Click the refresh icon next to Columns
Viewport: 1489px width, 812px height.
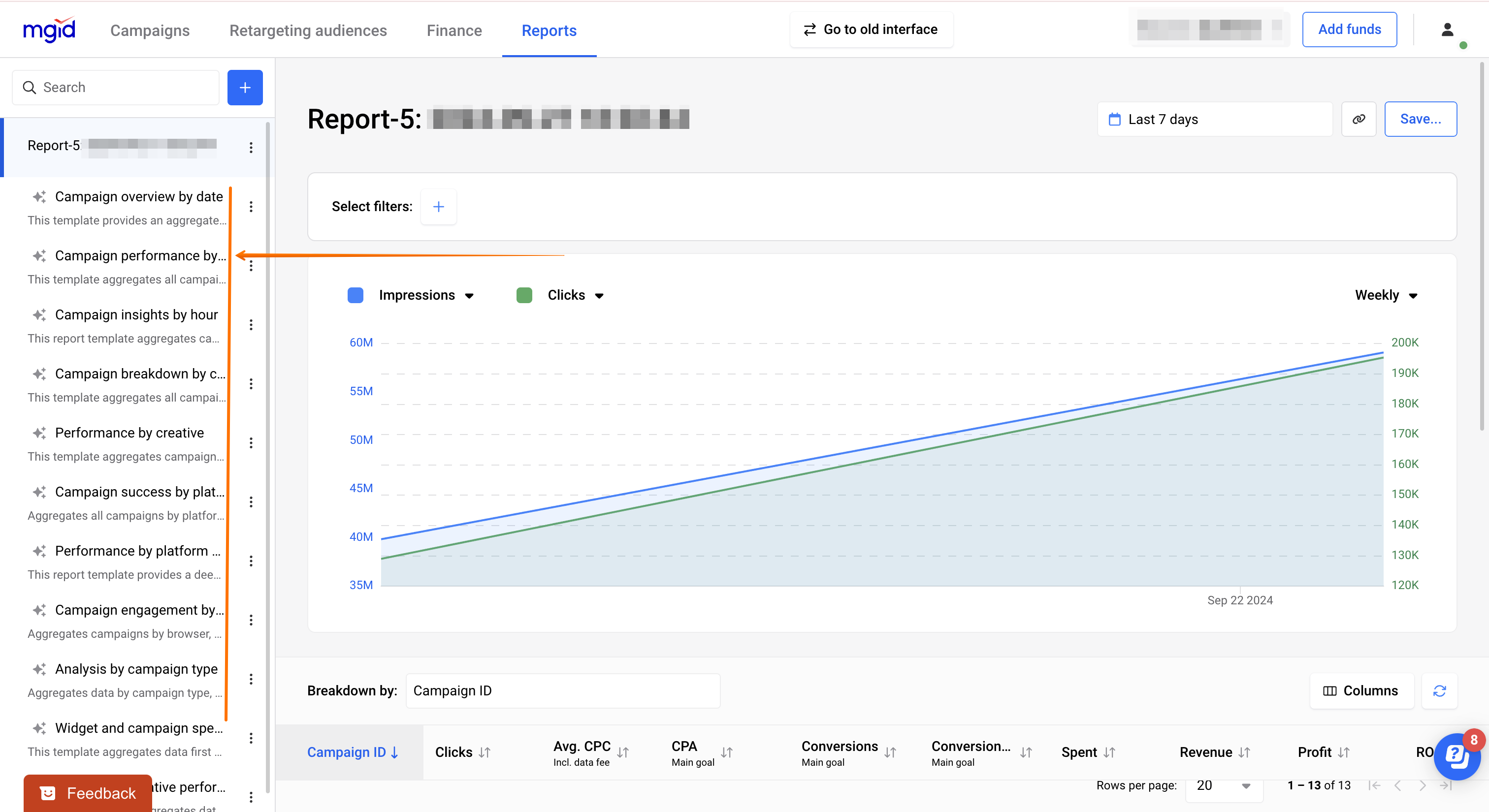click(1439, 691)
